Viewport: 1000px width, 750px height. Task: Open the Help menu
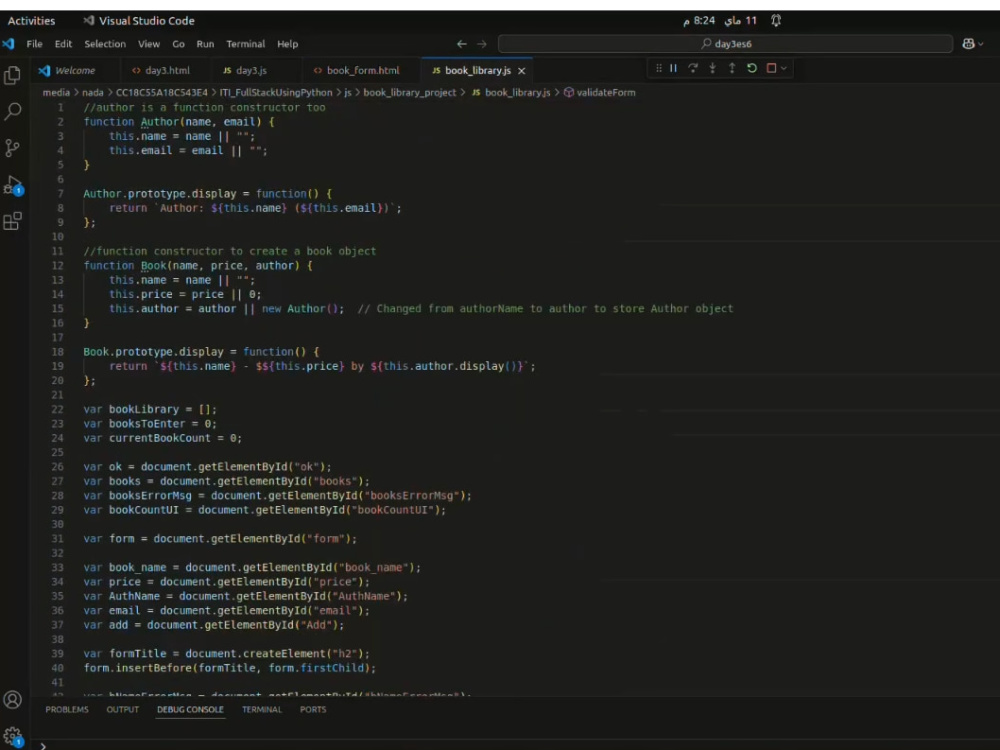(x=287, y=44)
